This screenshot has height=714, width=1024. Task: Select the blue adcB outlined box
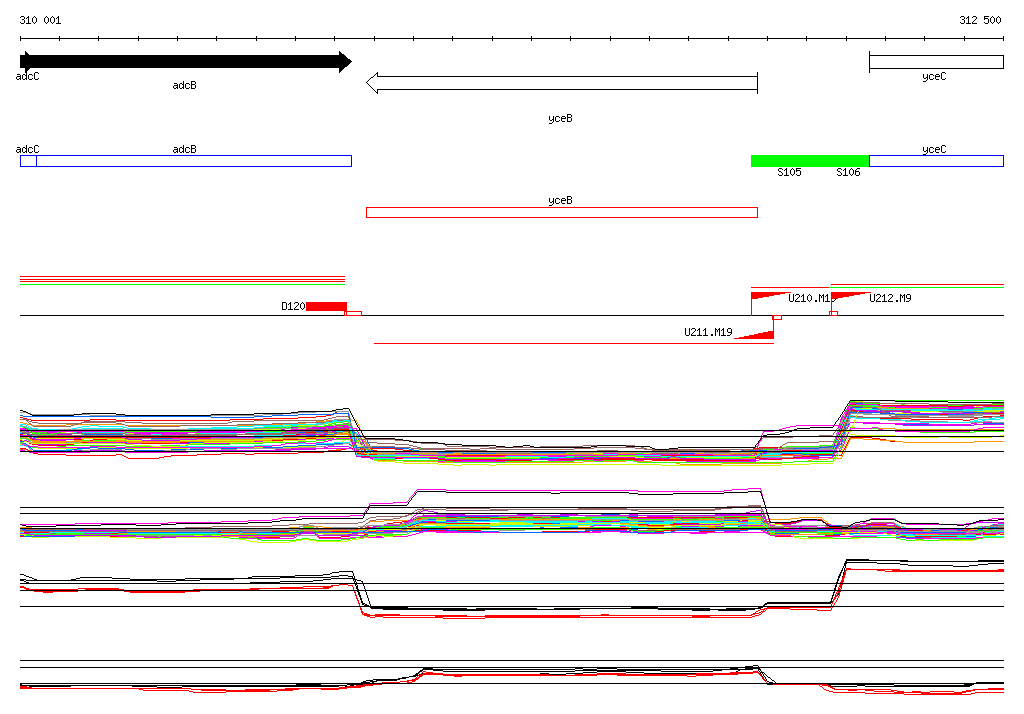click(194, 161)
